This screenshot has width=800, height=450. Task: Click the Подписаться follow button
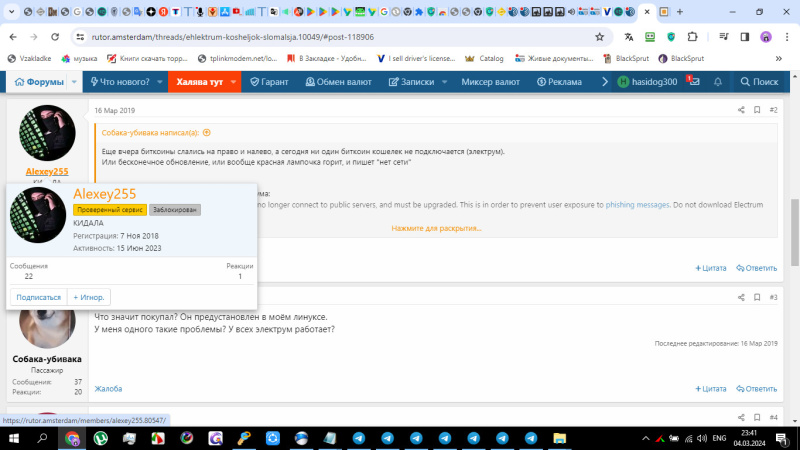click(x=38, y=297)
